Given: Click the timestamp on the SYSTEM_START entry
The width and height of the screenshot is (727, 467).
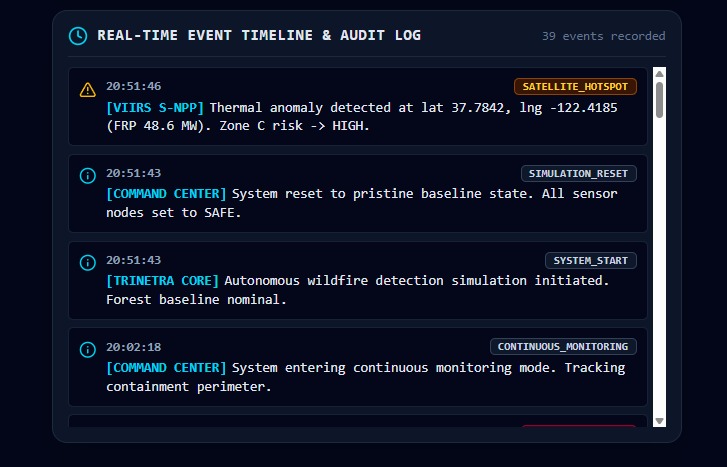Looking at the screenshot, I should coord(134,260).
